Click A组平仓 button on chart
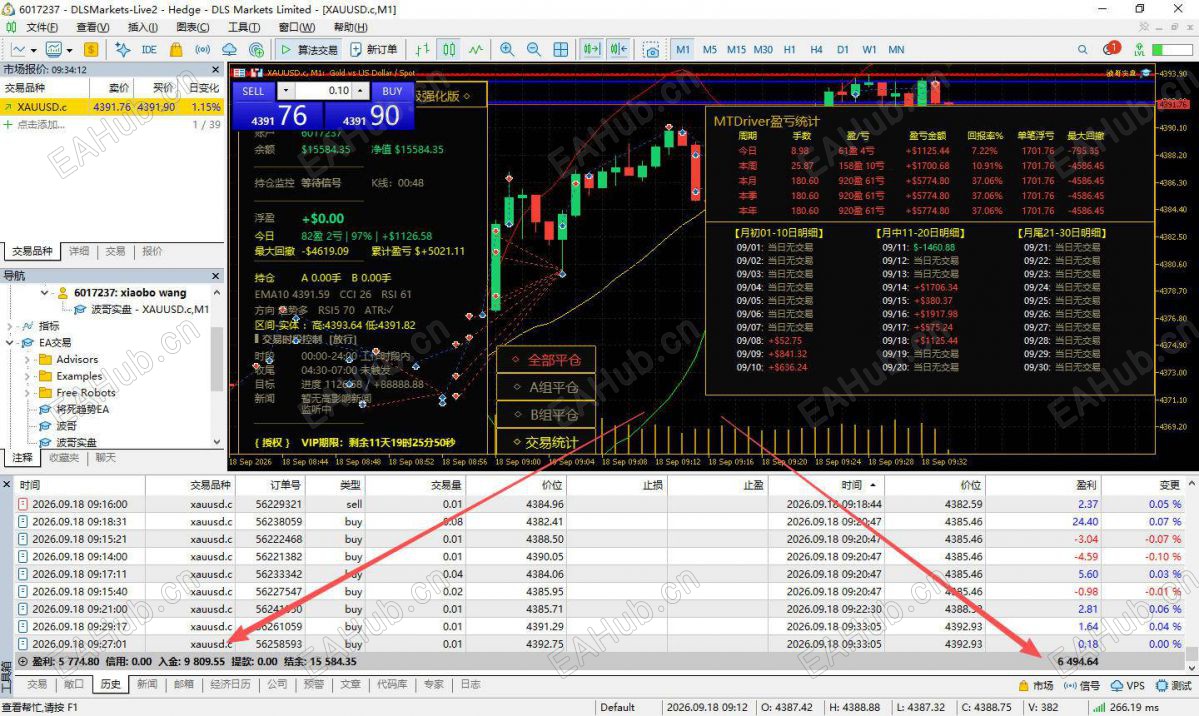 pos(546,388)
